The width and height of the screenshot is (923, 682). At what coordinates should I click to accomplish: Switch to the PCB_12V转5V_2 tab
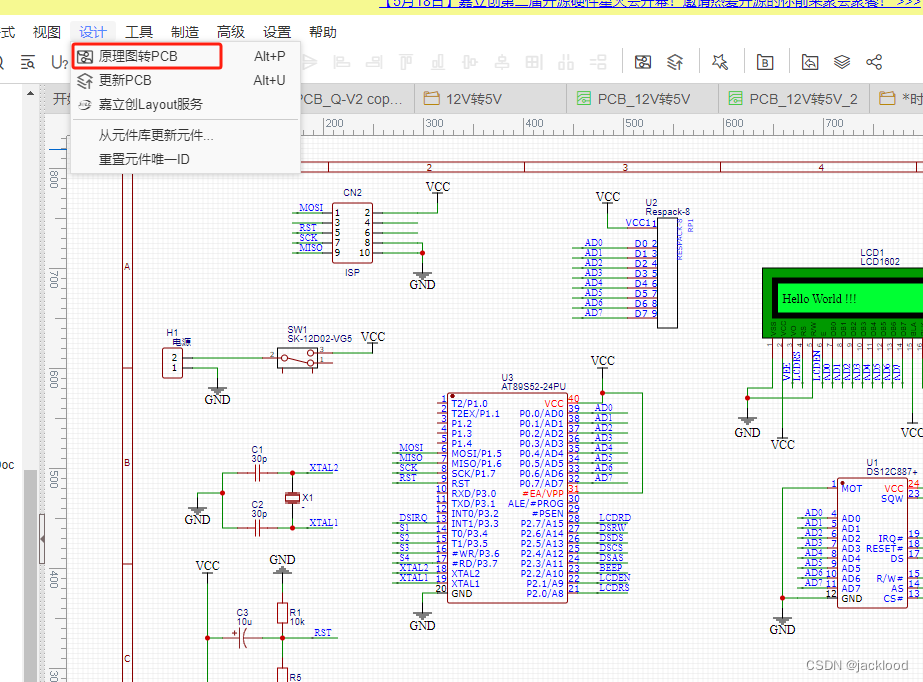(x=790, y=98)
